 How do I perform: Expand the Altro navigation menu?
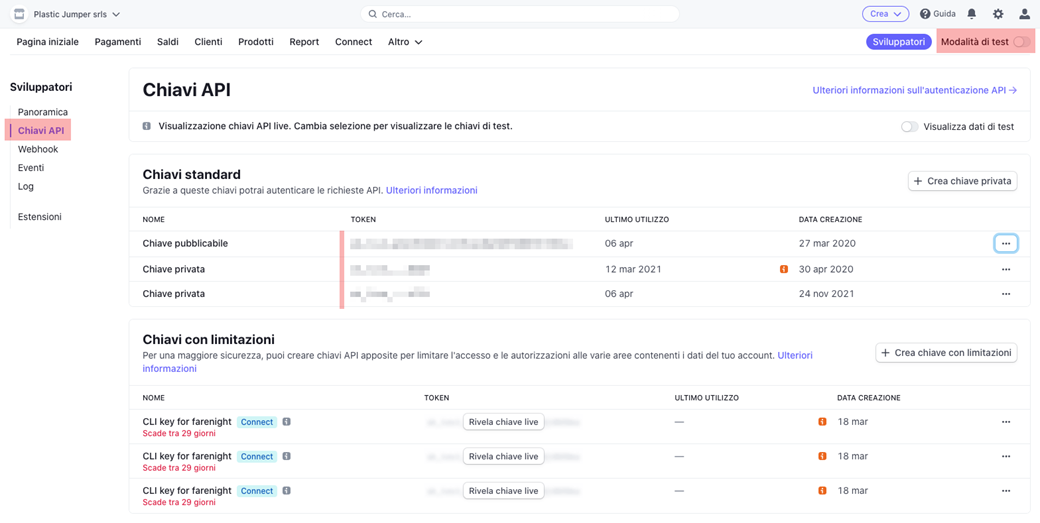[x=405, y=42]
